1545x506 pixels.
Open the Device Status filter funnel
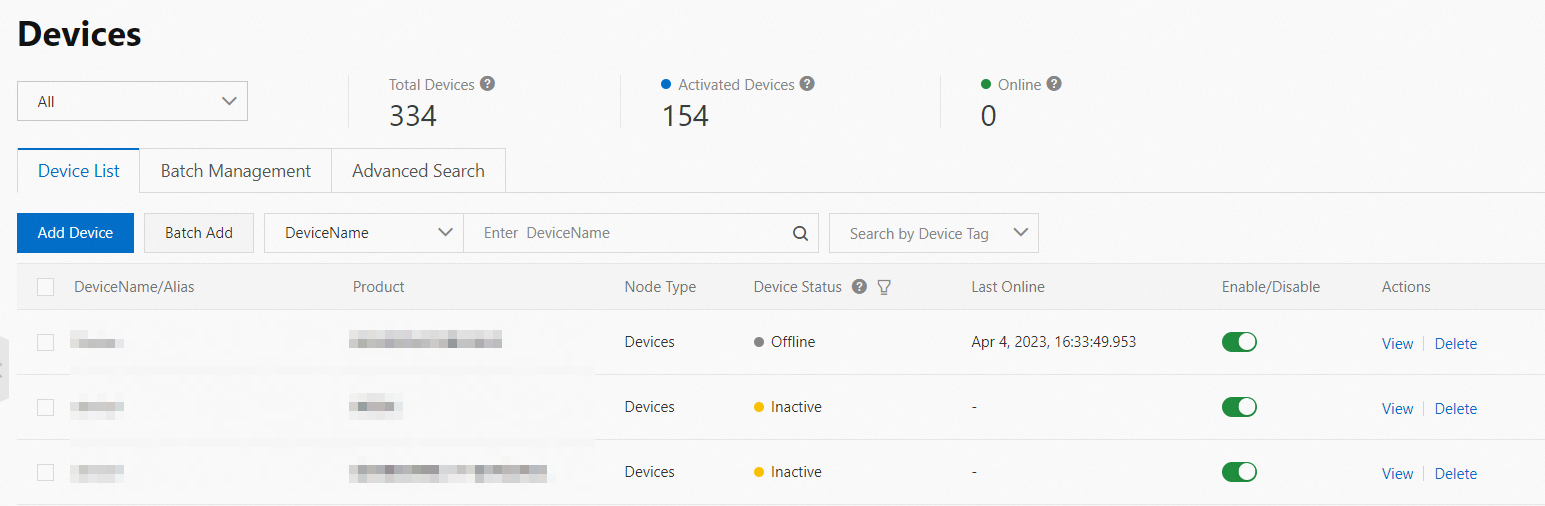point(884,287)
